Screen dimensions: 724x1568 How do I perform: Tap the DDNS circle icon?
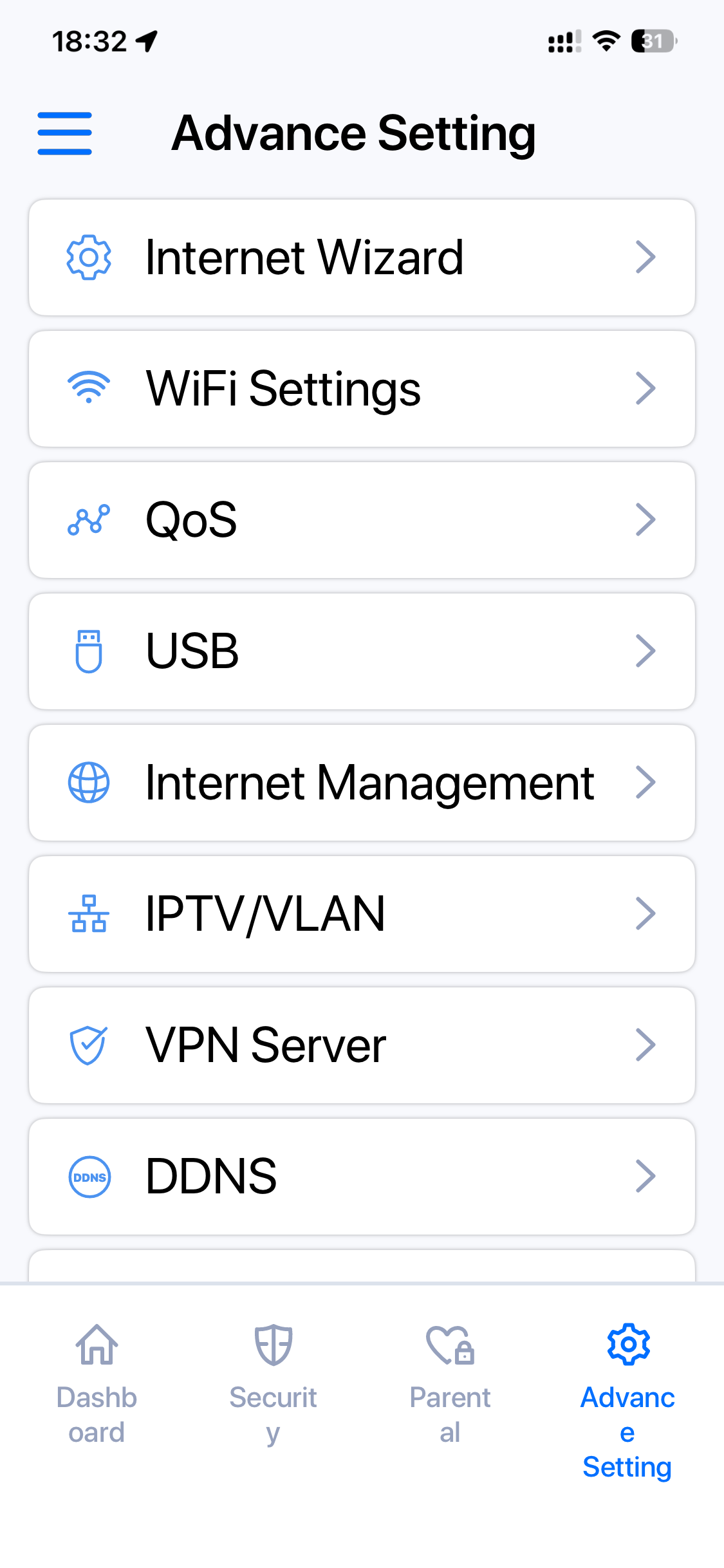click(x=89, y=1177)
